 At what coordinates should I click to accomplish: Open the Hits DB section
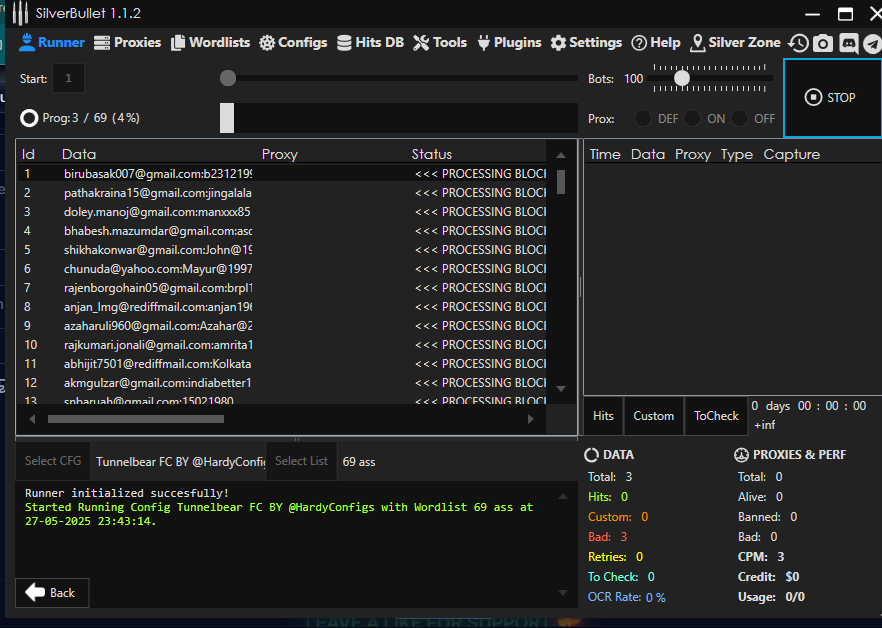tap(370, 43)
